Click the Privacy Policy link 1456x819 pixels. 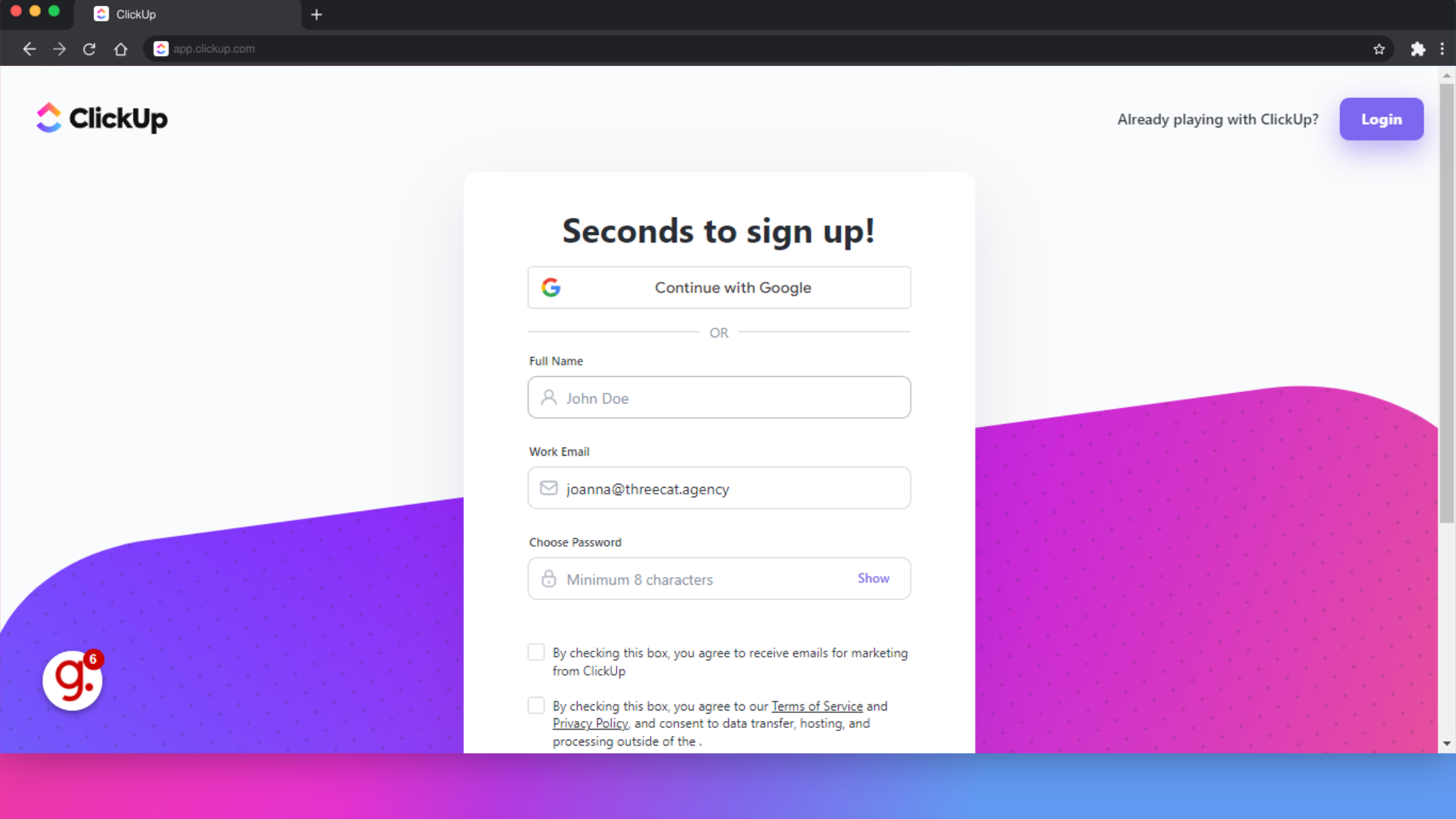(x=590, y=723)
